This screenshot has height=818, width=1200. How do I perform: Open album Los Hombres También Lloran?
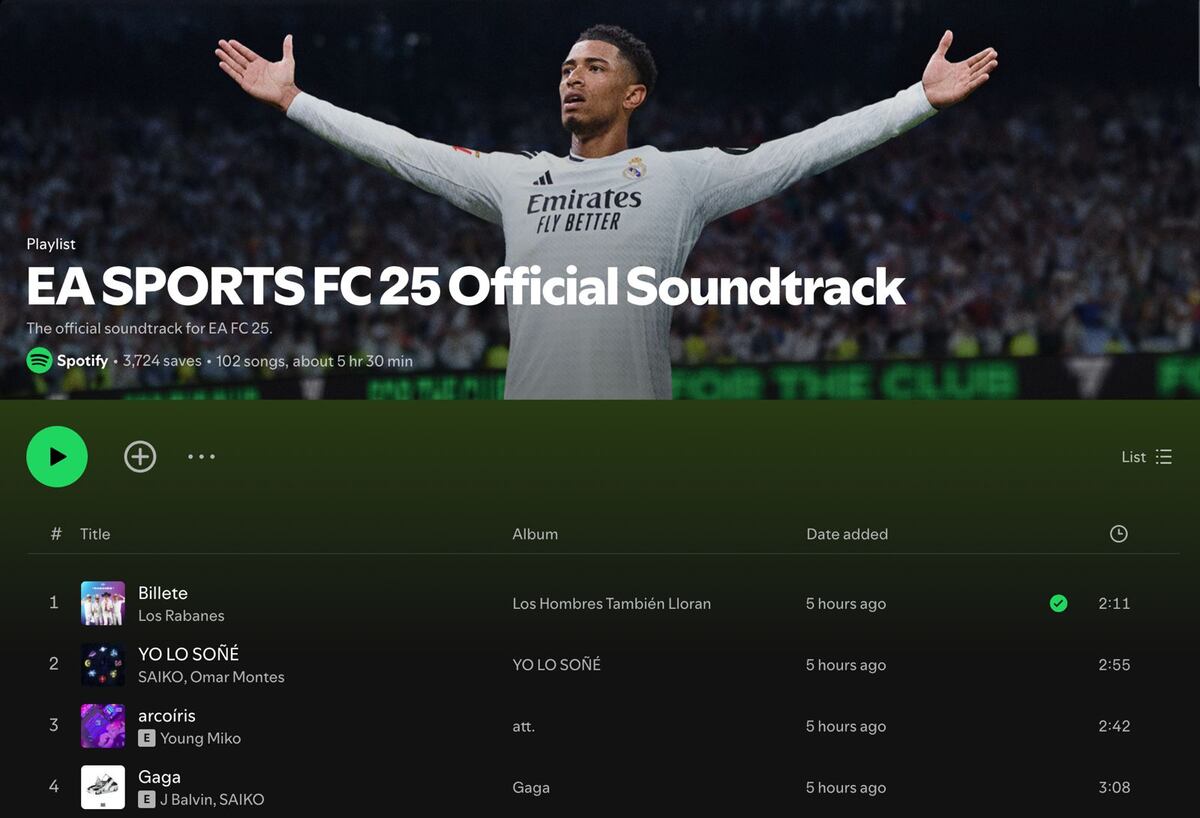pos(612,604)
